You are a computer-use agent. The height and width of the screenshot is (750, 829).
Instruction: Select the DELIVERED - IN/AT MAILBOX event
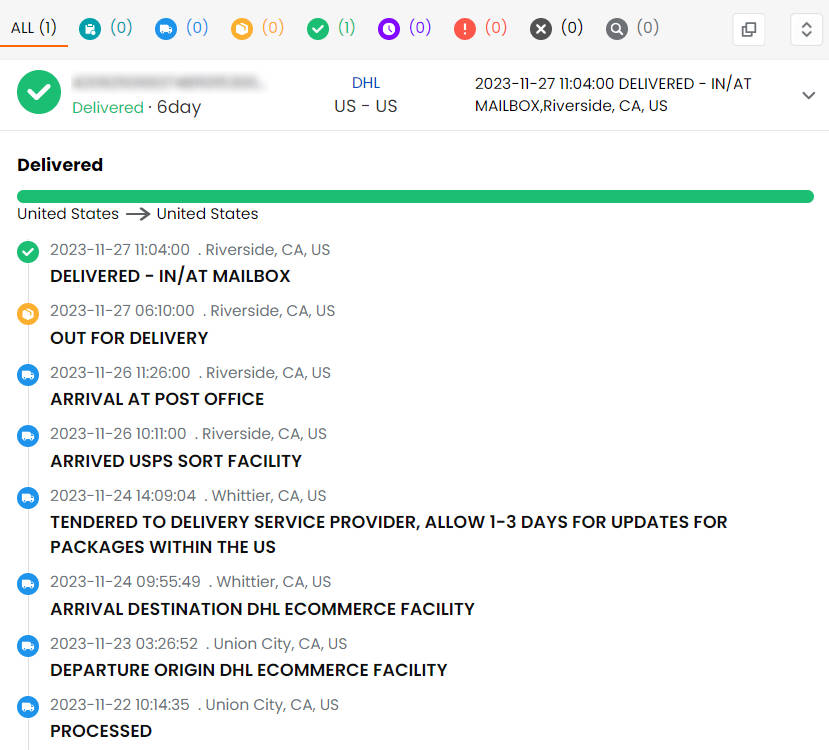pos(170,276)
